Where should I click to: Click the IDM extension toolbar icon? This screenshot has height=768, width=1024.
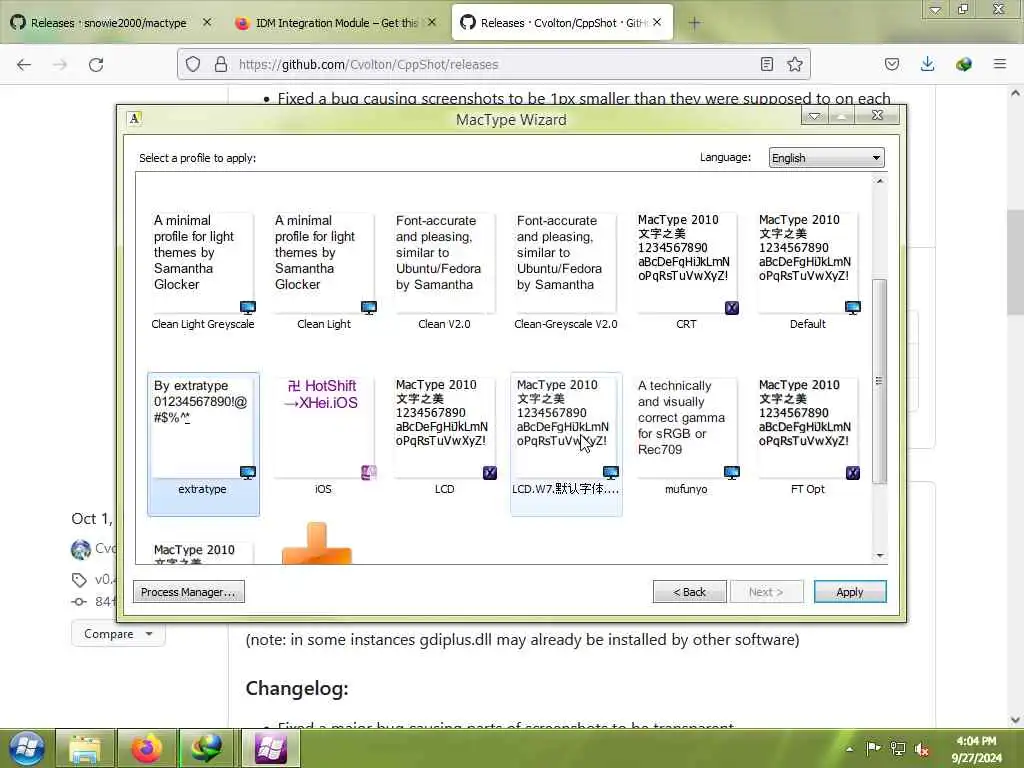964,64
